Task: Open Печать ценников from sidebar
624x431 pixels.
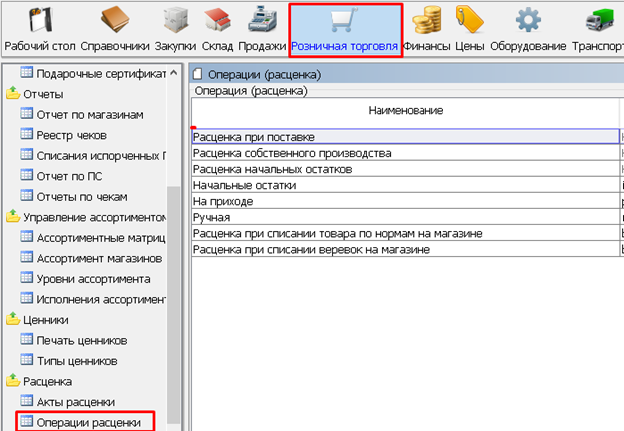Action: coord(81,340)
